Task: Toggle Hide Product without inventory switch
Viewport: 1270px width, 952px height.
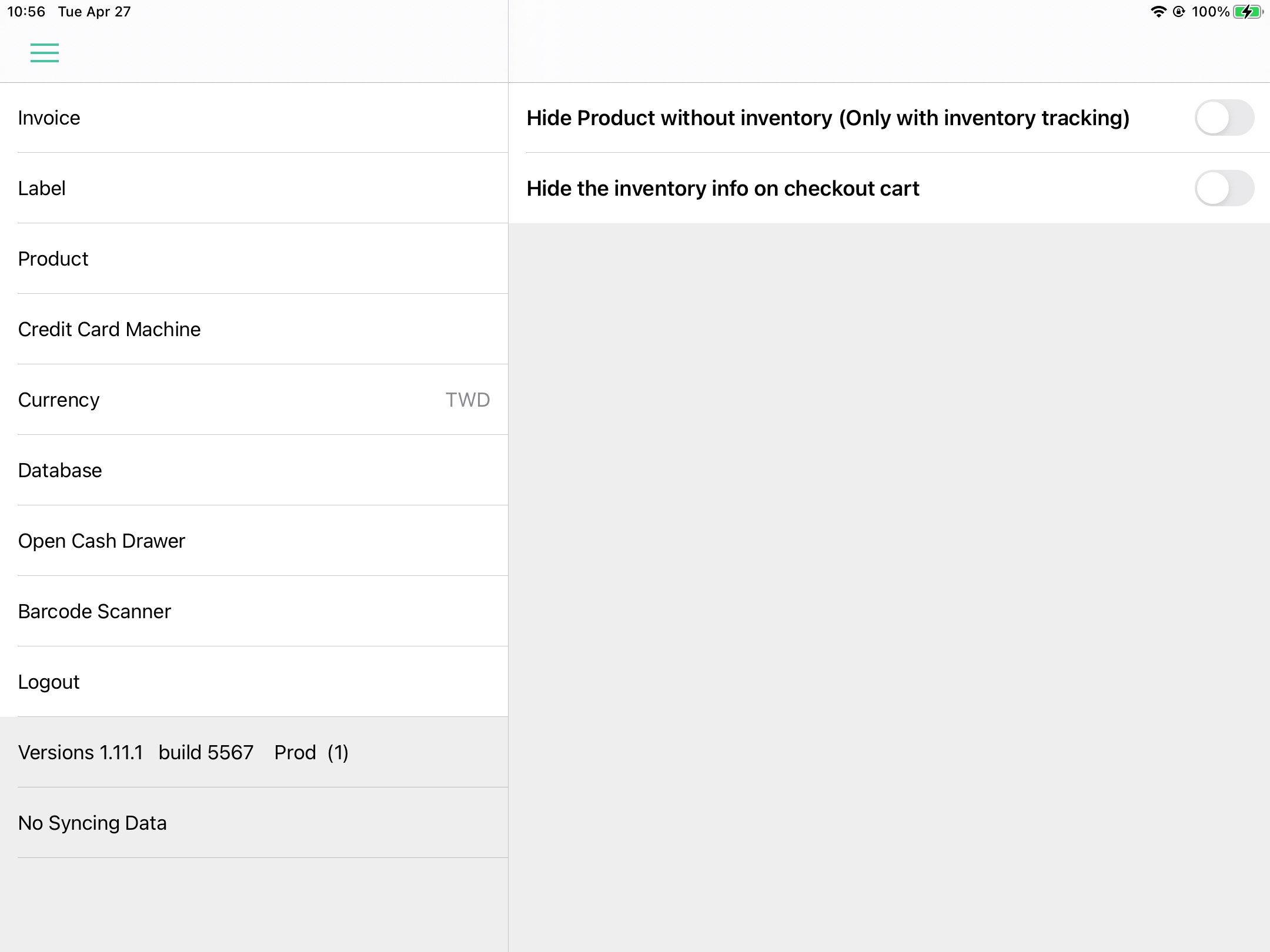Action: coord(1224,118)
